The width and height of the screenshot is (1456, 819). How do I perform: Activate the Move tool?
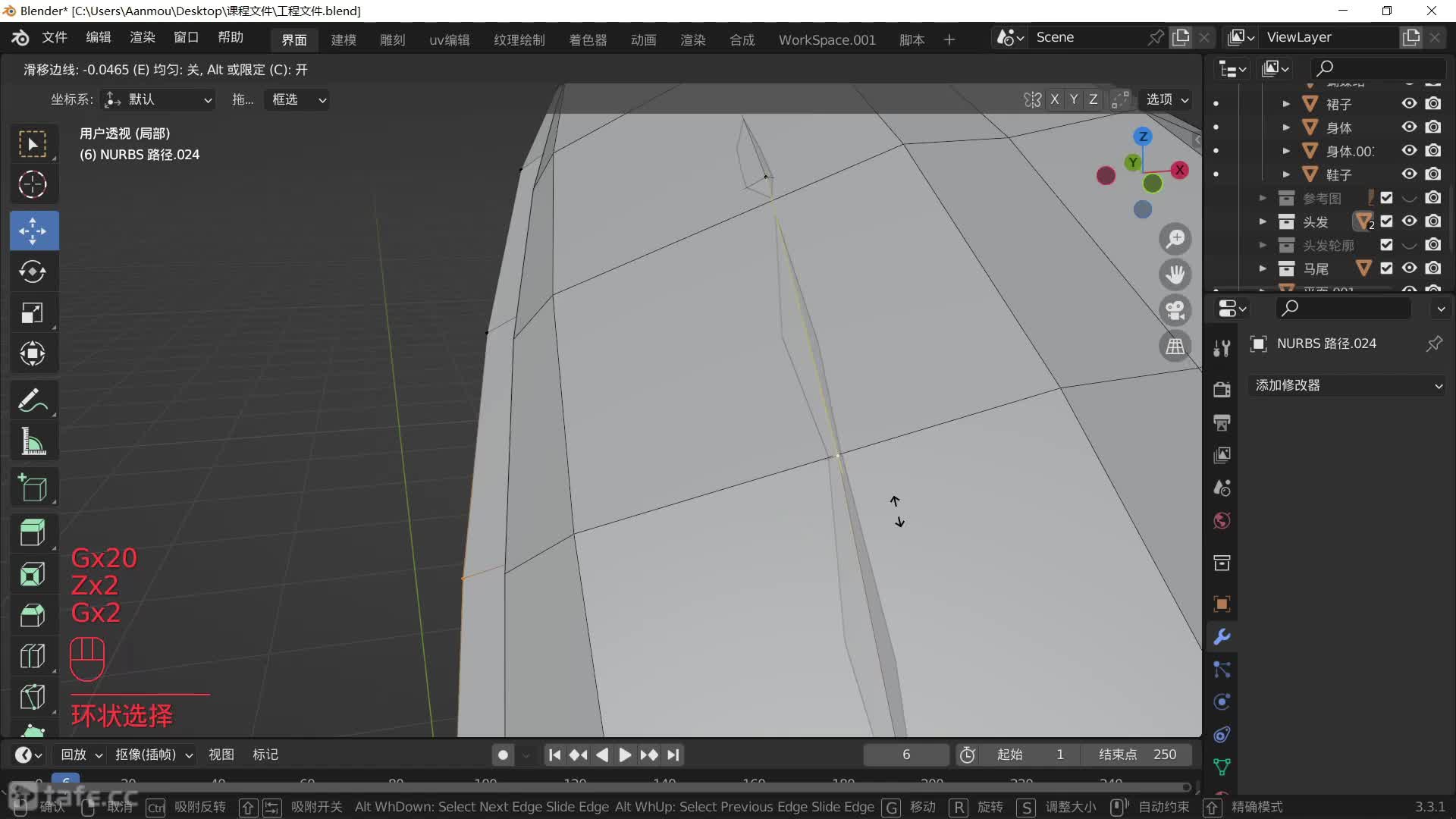pos(33,231)
